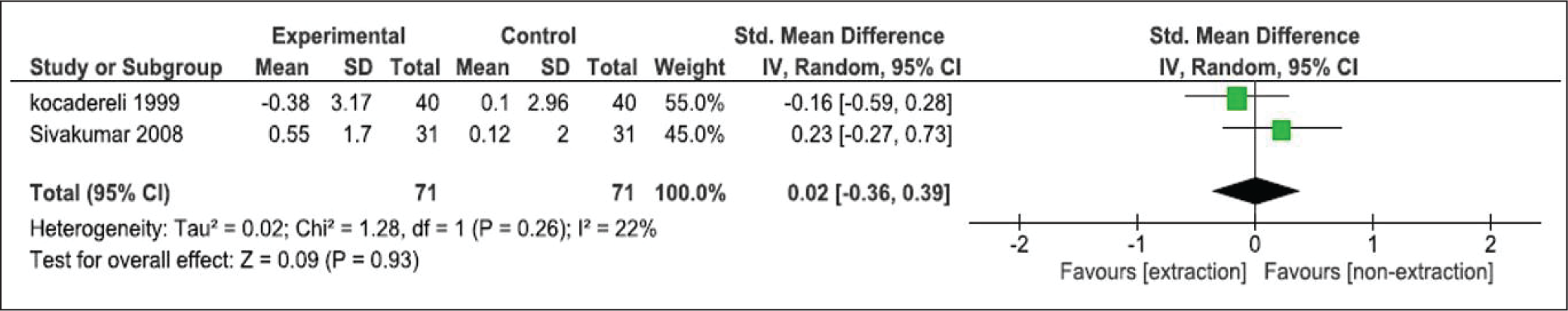Click the -0.16 [-0.59, 0.28] estimate
Screen dimensions: 1568x311
pos(868,103)
